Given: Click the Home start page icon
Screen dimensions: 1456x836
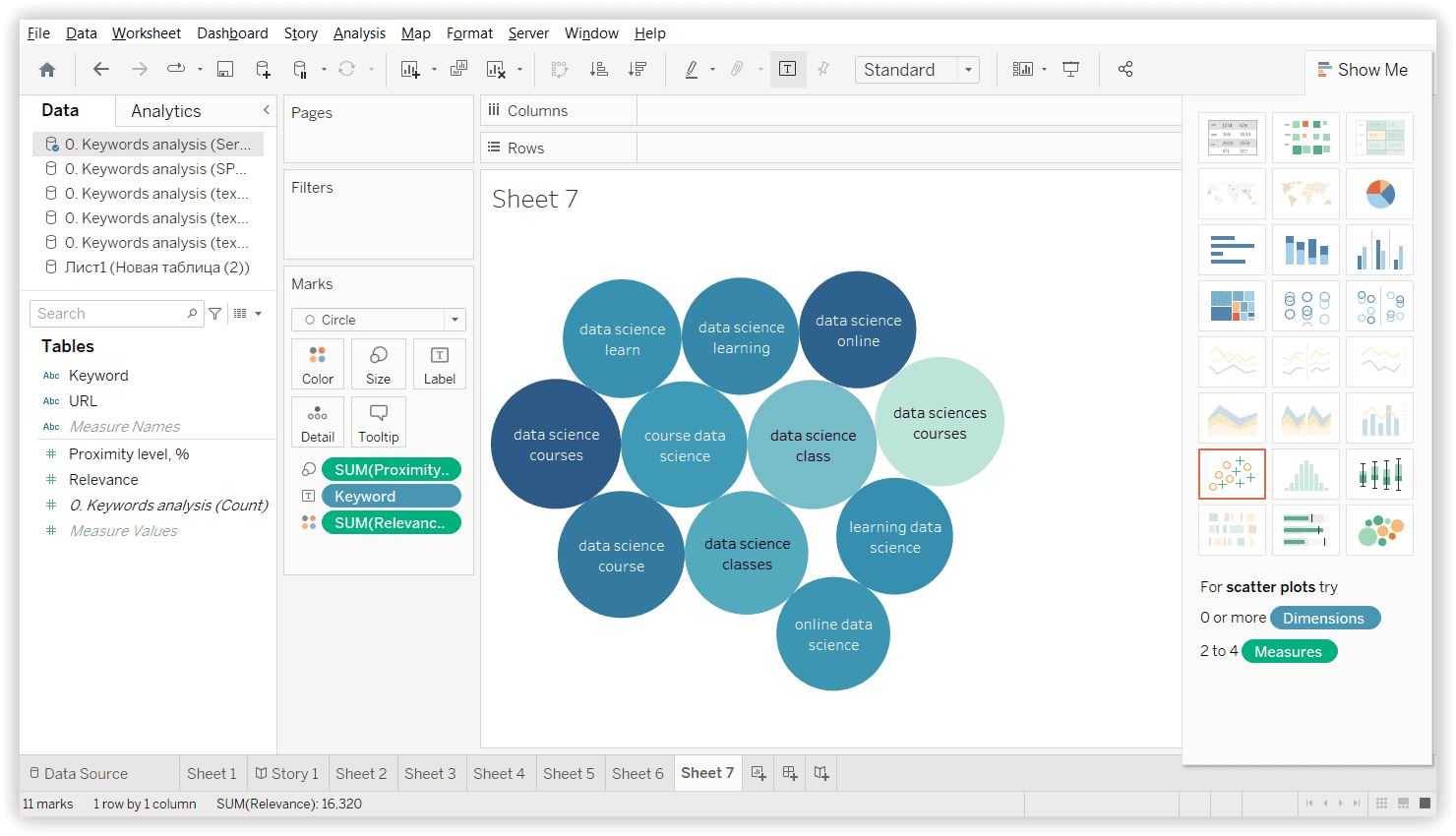Looking at the screenshot, I should (47, 70).
